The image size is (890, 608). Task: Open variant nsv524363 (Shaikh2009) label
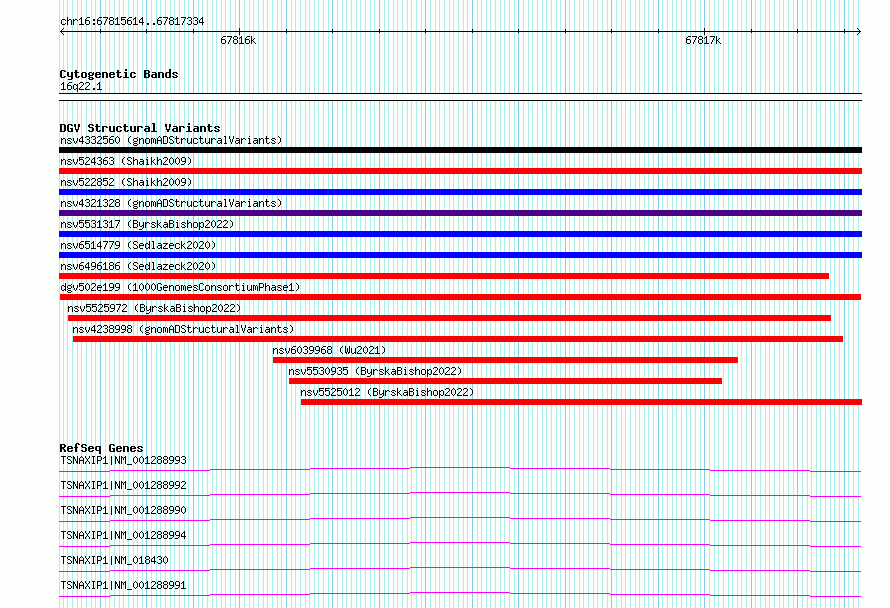[x=126, y=161]
